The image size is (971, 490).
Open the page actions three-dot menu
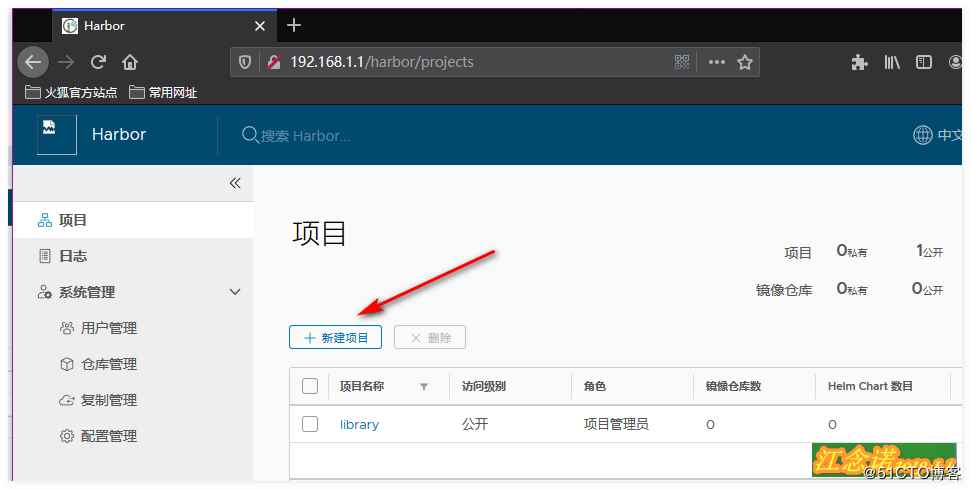[x=716, y=62]
